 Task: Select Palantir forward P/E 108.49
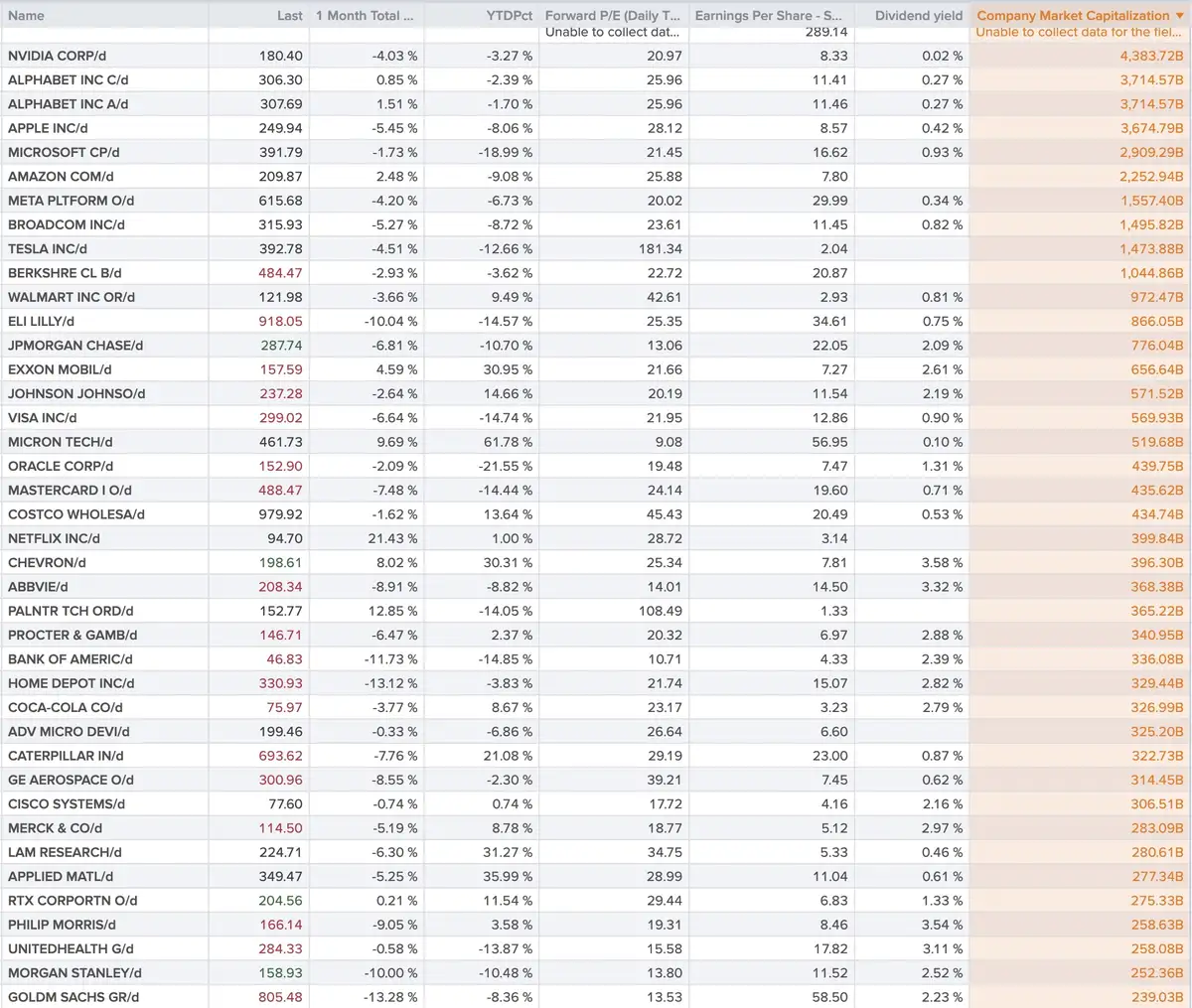pyautogui.click(x=662, y=611)
